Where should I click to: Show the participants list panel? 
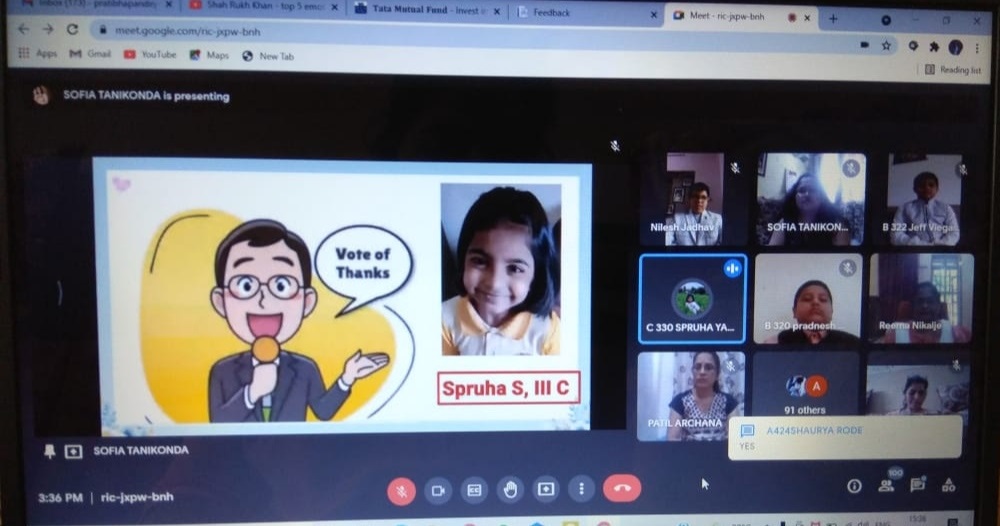coord(886,486)
